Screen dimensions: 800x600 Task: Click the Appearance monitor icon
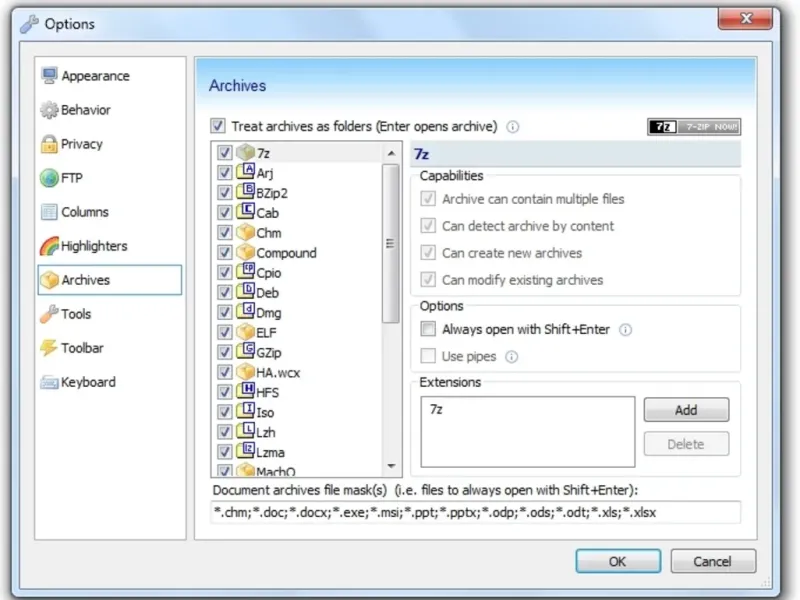coord(49,76)
